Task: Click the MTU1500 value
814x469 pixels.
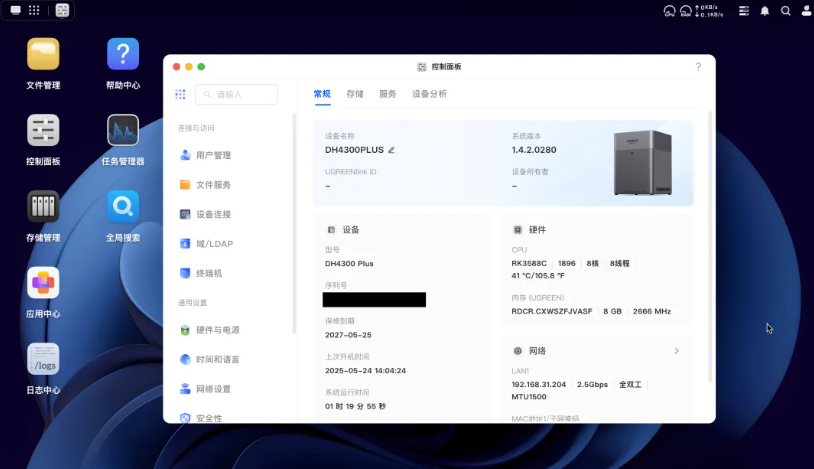Action: pyautogui.click(x=528, y=397)
